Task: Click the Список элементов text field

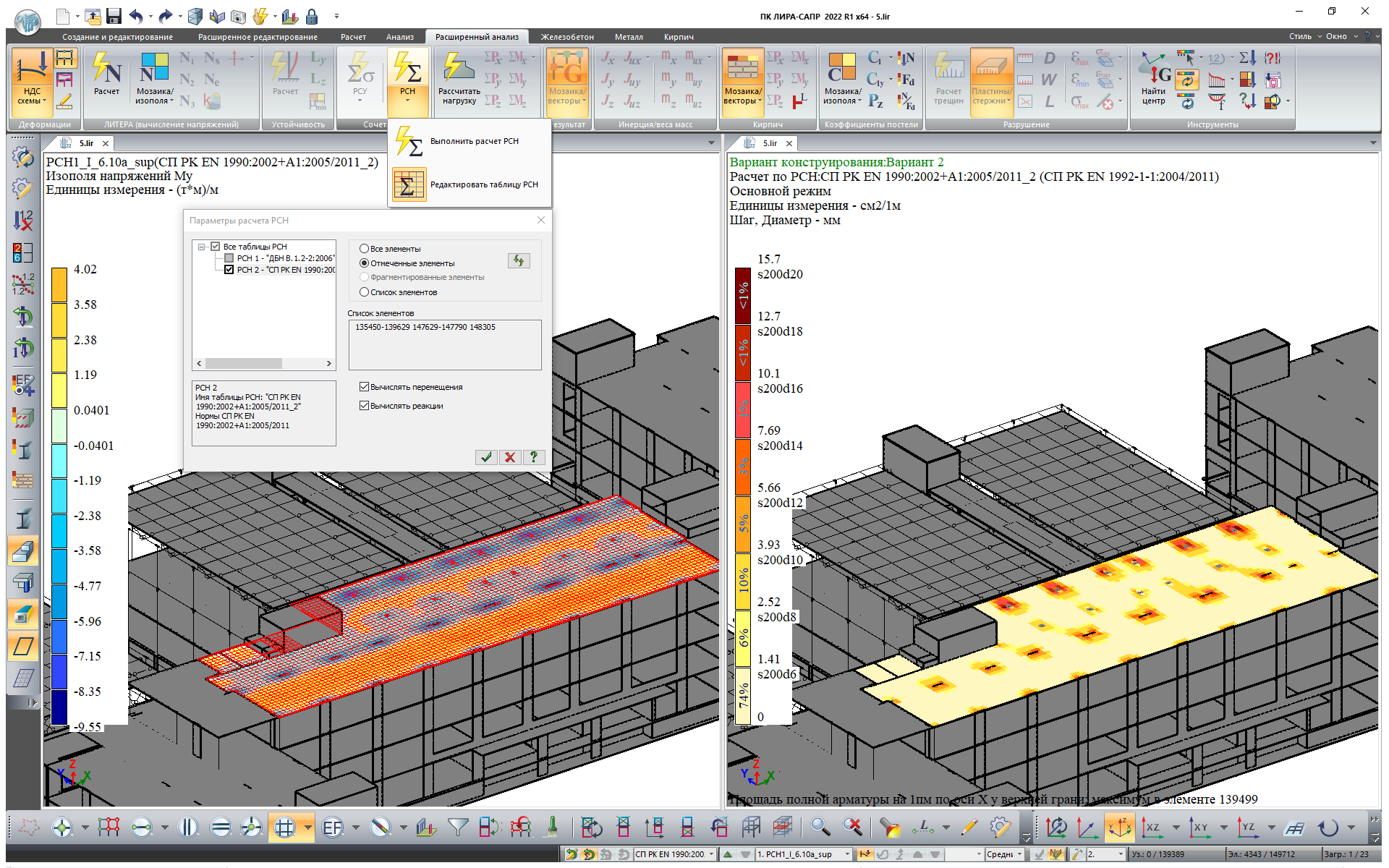Action: click(x=444, y=346)
